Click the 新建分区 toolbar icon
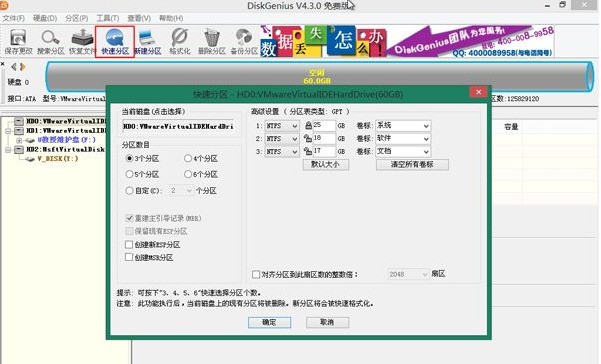Viewport: 601px width, 364px height. click(x=148, y=41)
